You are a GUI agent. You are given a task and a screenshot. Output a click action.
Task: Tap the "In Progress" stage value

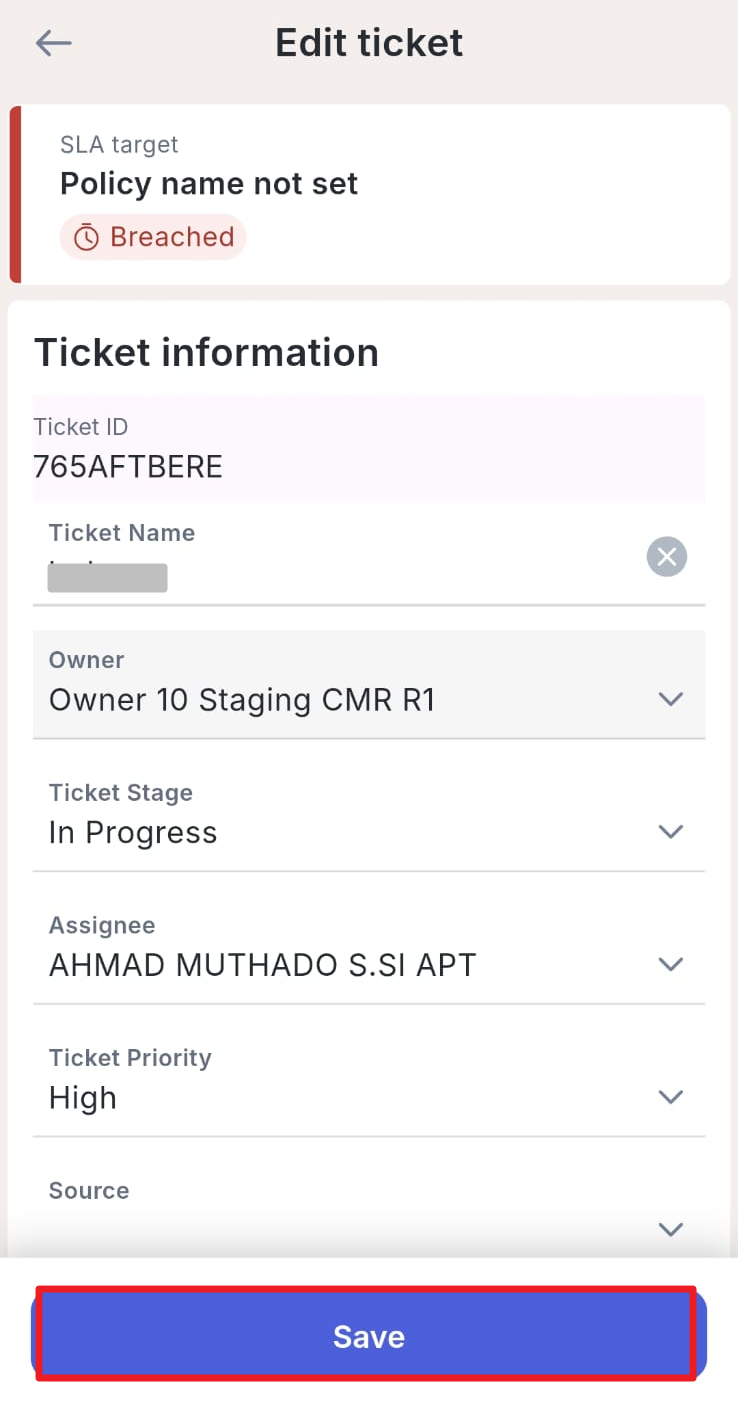pyautogui.click(x=133, y=833)
